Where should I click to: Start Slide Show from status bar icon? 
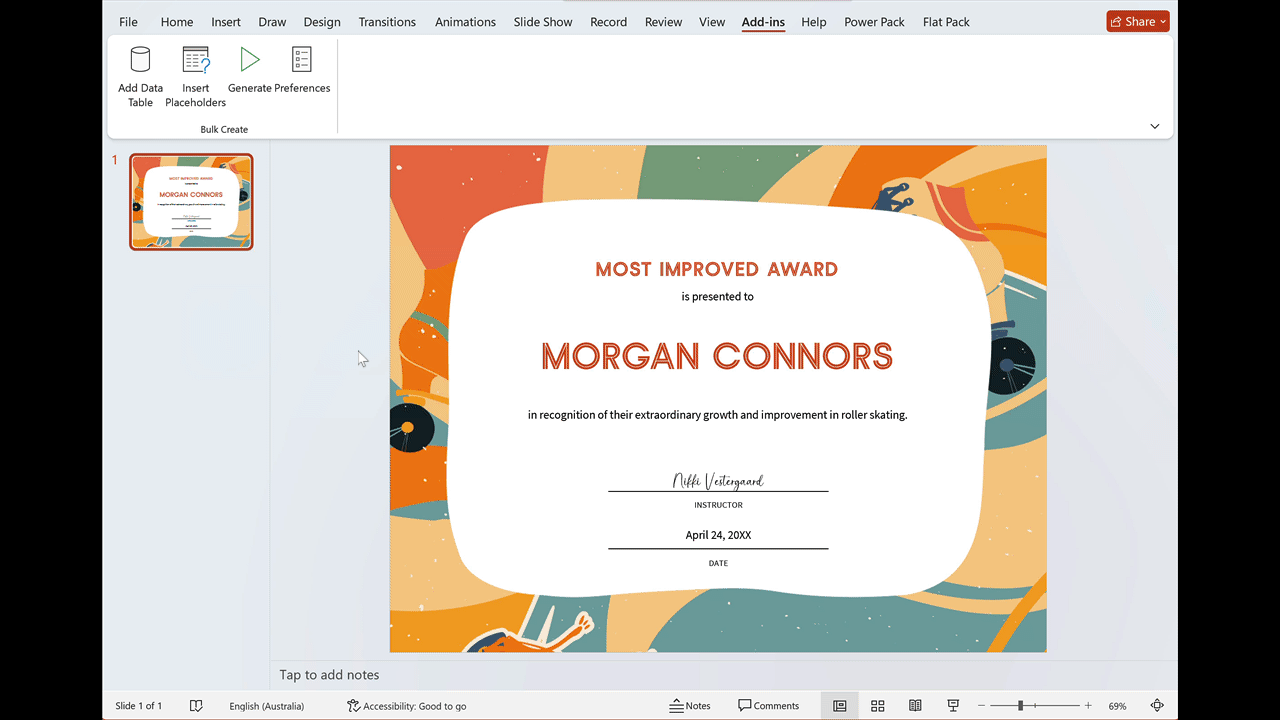tap(953, 706)
